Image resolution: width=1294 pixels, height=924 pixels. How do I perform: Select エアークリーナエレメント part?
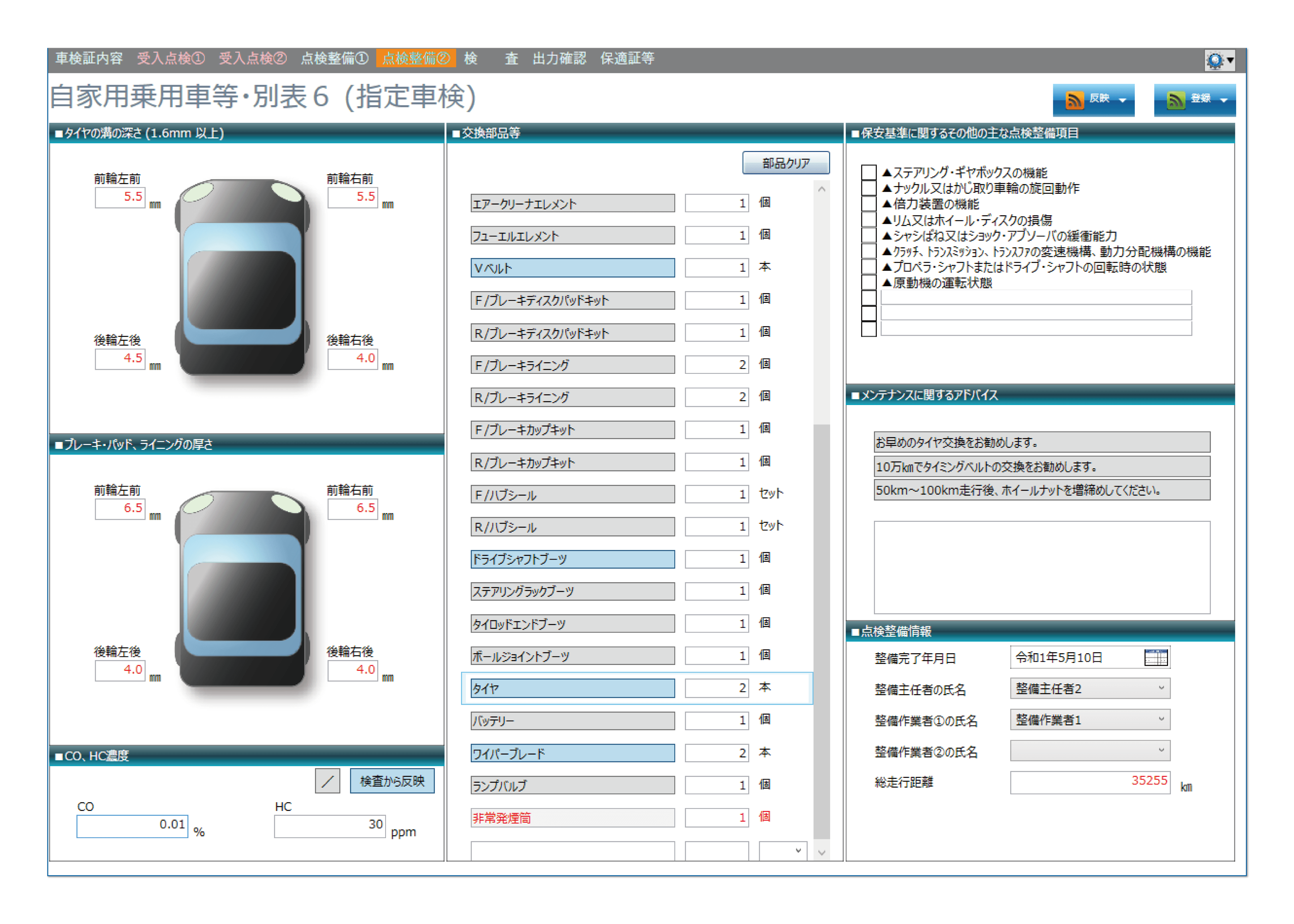(x=572, y=203)
